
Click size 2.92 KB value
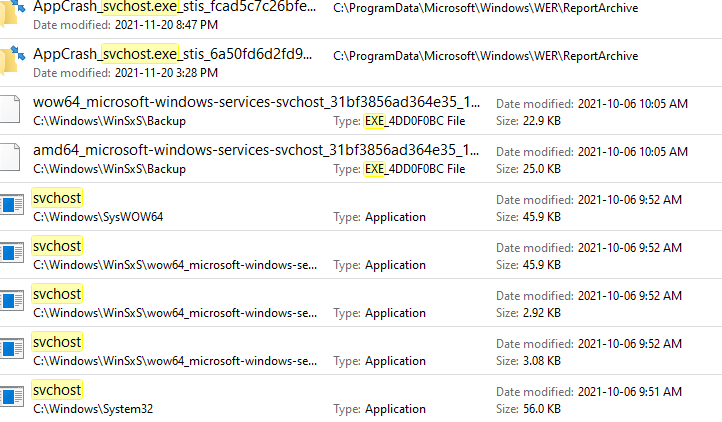(x=542, y=313)
